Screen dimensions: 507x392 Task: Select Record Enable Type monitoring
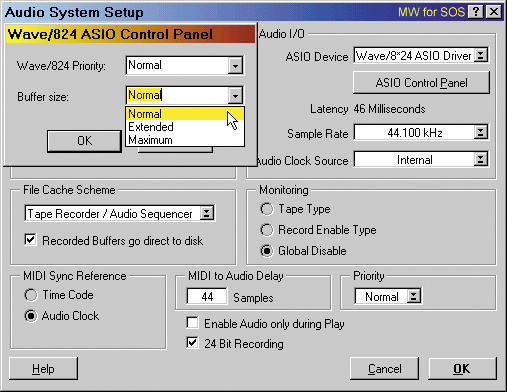pyautogui.click(x=267, y=230)
